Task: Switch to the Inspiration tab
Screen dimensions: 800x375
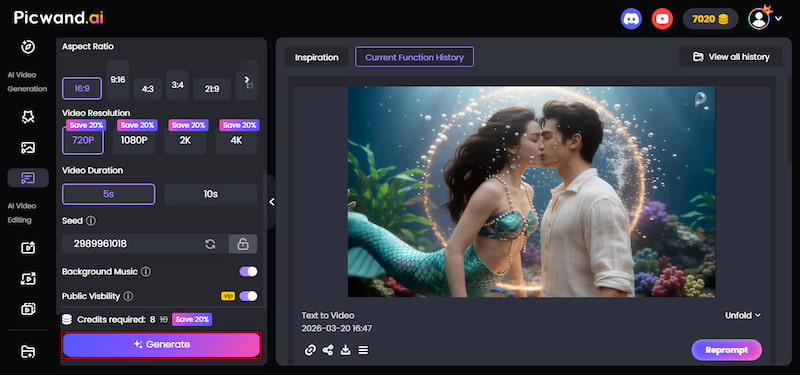Action: coord(316,57)
